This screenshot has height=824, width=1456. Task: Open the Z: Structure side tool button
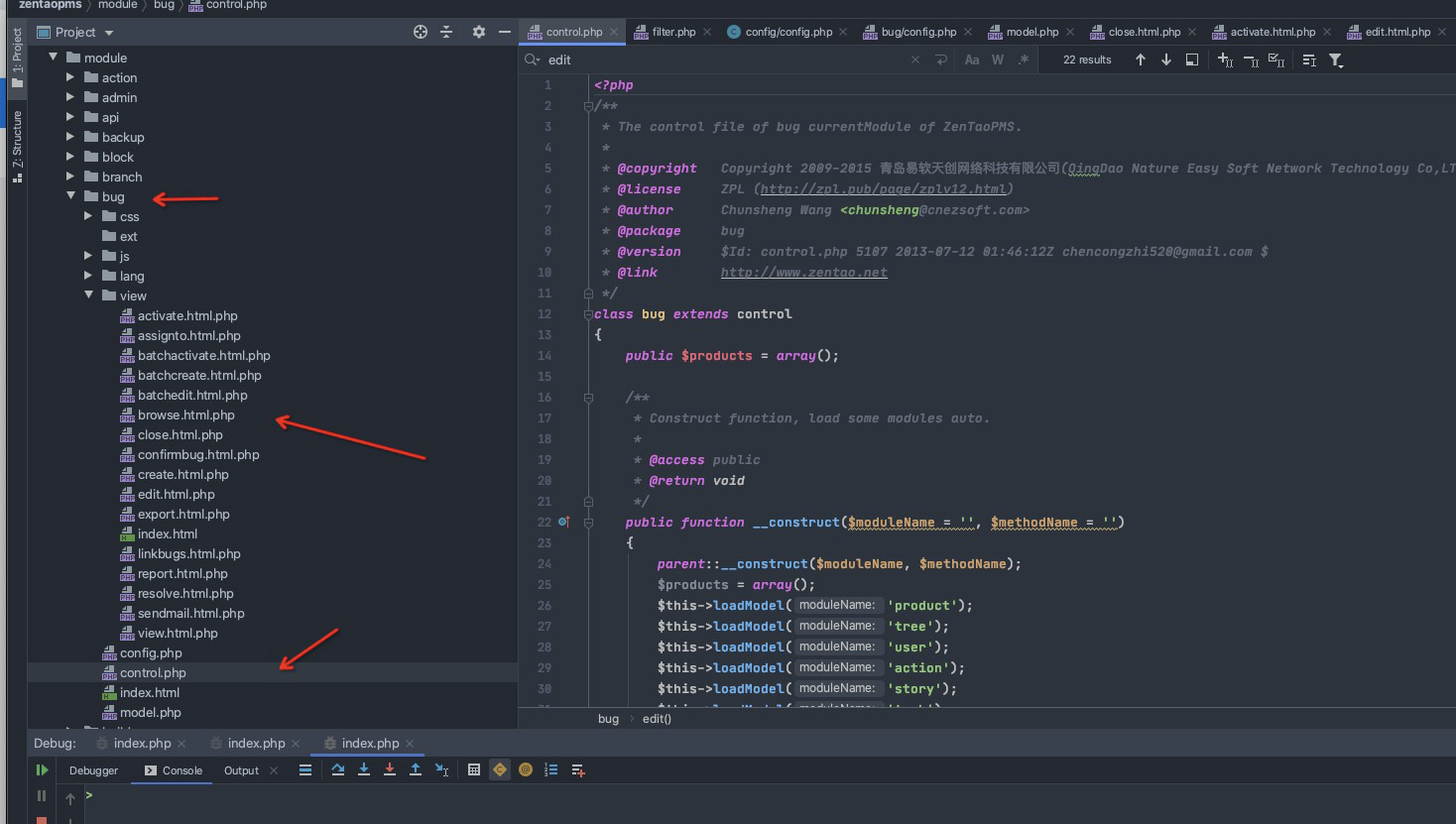pos(17,147)
